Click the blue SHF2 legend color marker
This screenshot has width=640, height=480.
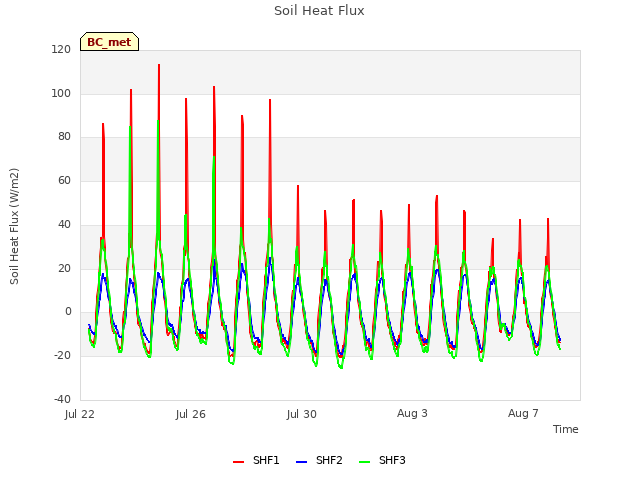click(x=301, y=462)
